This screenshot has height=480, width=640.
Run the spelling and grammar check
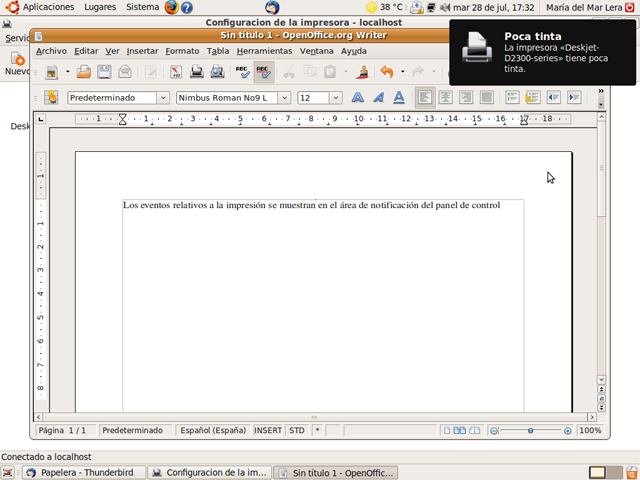click(242, 72)
